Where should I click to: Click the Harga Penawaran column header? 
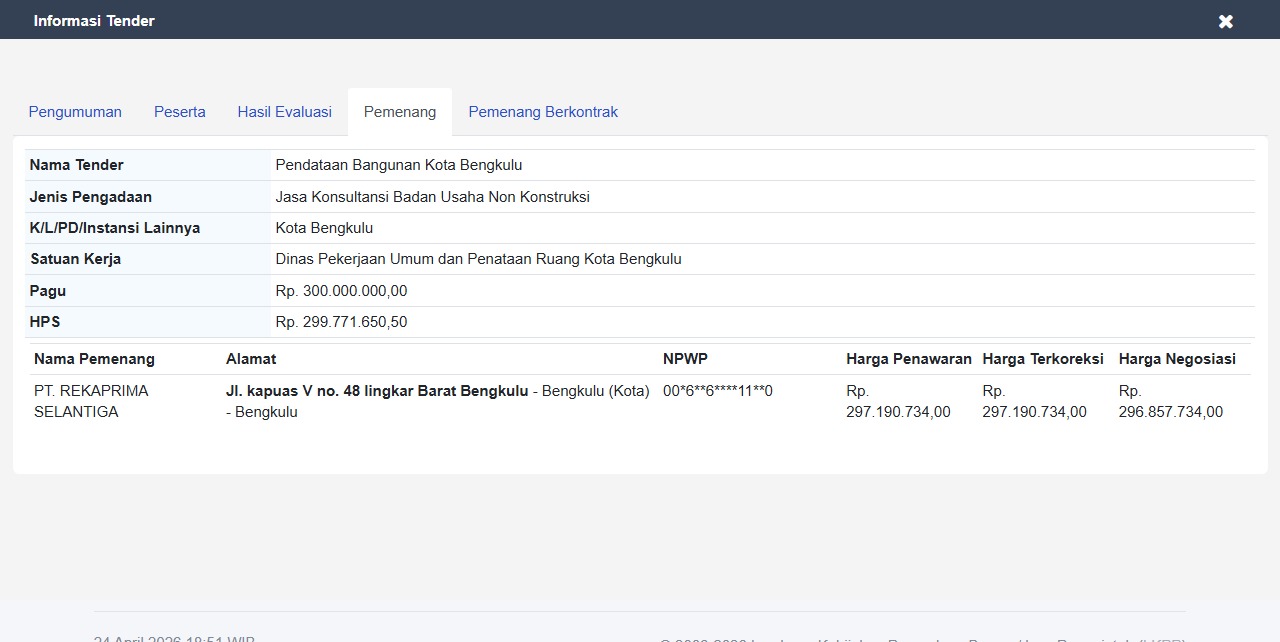coord(909,359)
